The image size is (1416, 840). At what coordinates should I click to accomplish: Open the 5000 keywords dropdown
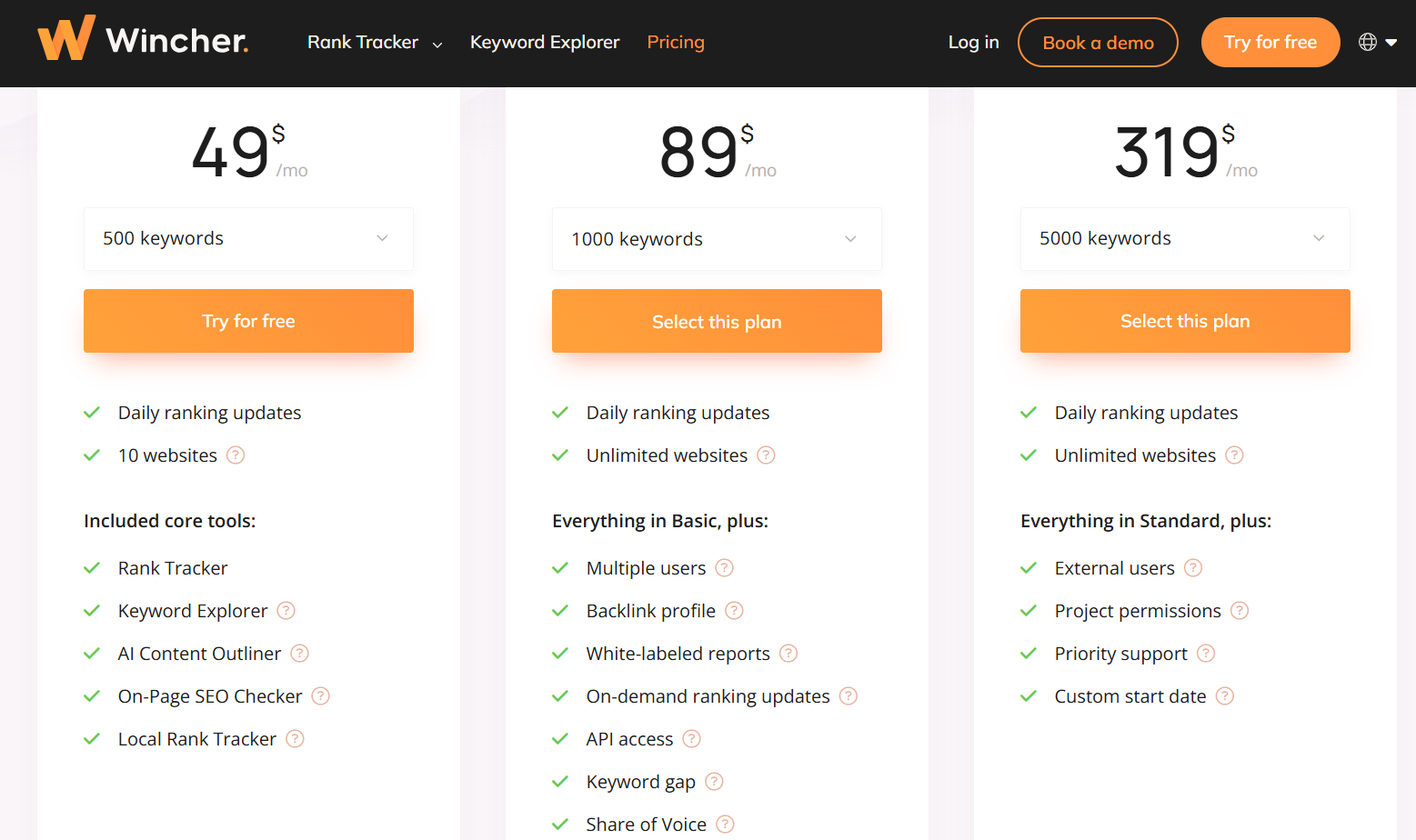click(x=1184, y=239)
